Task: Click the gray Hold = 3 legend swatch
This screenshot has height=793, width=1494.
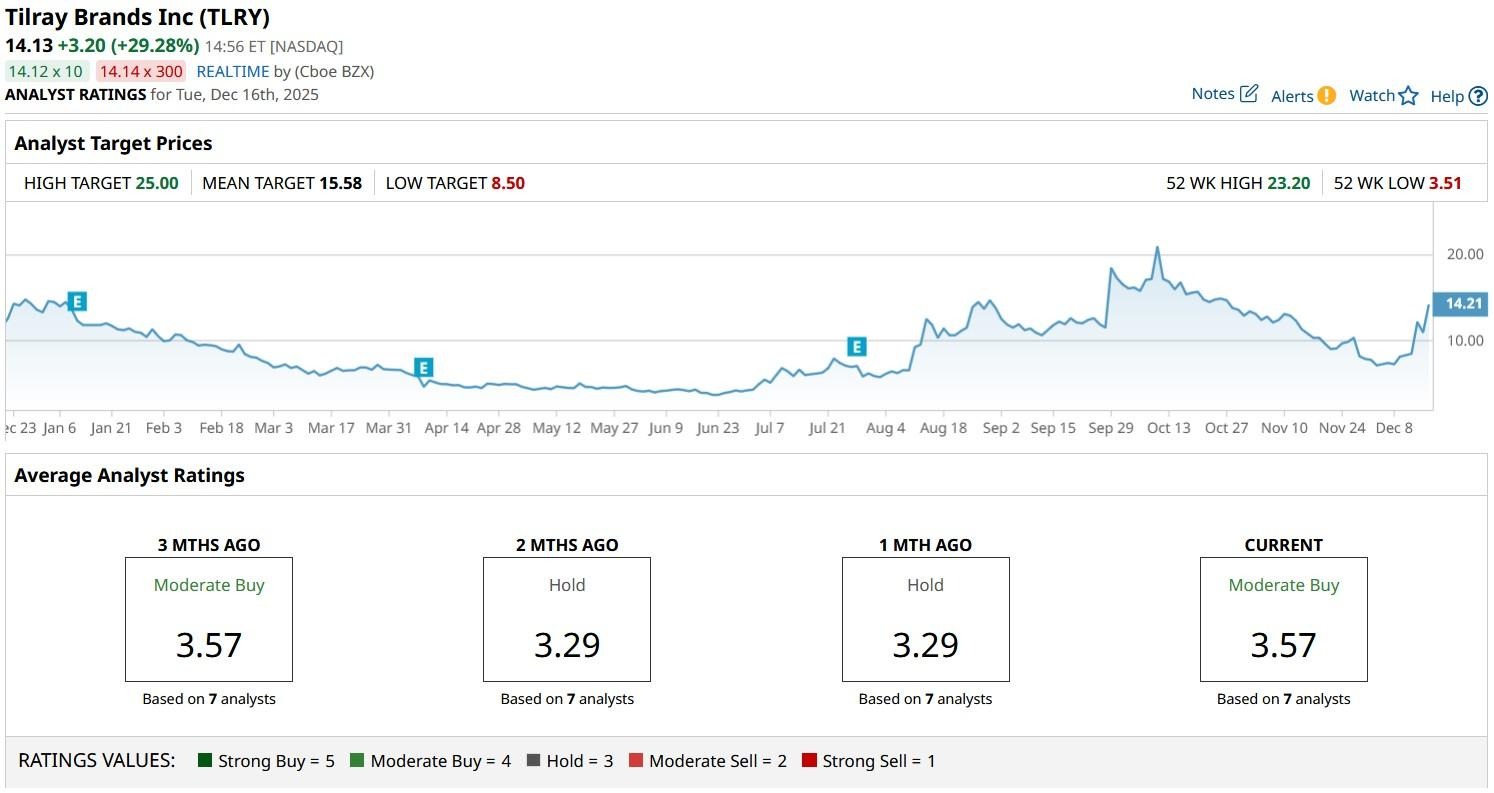Action: 533,761
